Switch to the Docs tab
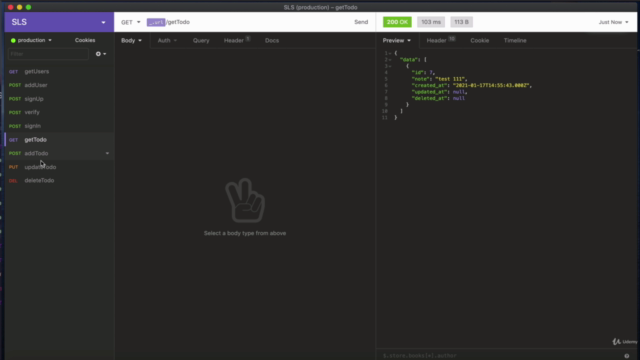 point(272,40)
